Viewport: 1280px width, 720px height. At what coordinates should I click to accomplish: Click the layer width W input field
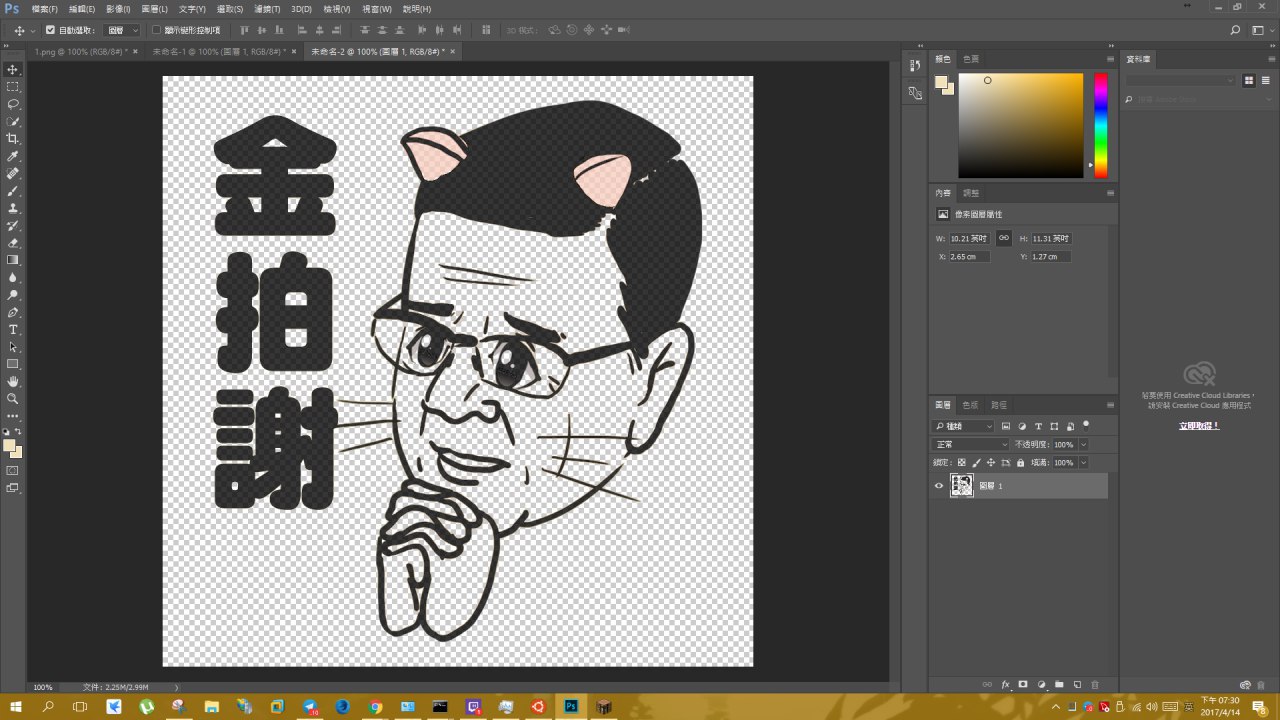[x=968, y=239]
